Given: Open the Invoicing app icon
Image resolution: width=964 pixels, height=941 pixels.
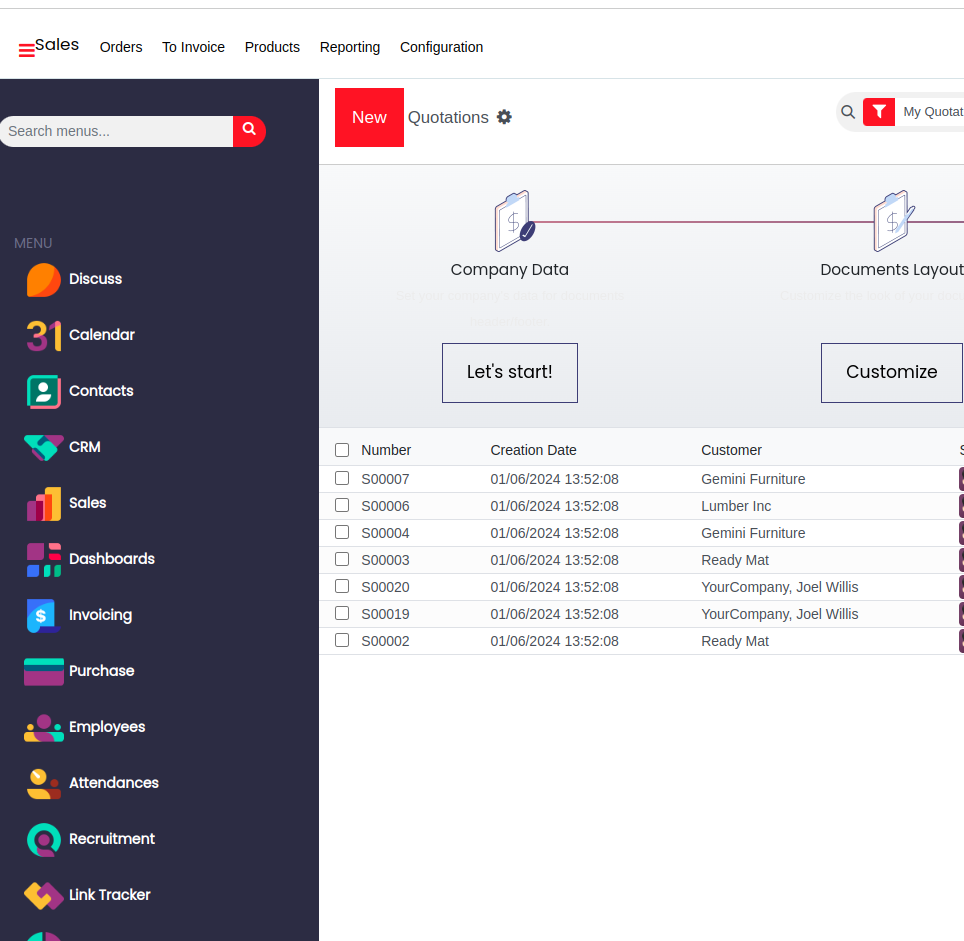Looking at the screenshot, I should [x=44, y=616].
